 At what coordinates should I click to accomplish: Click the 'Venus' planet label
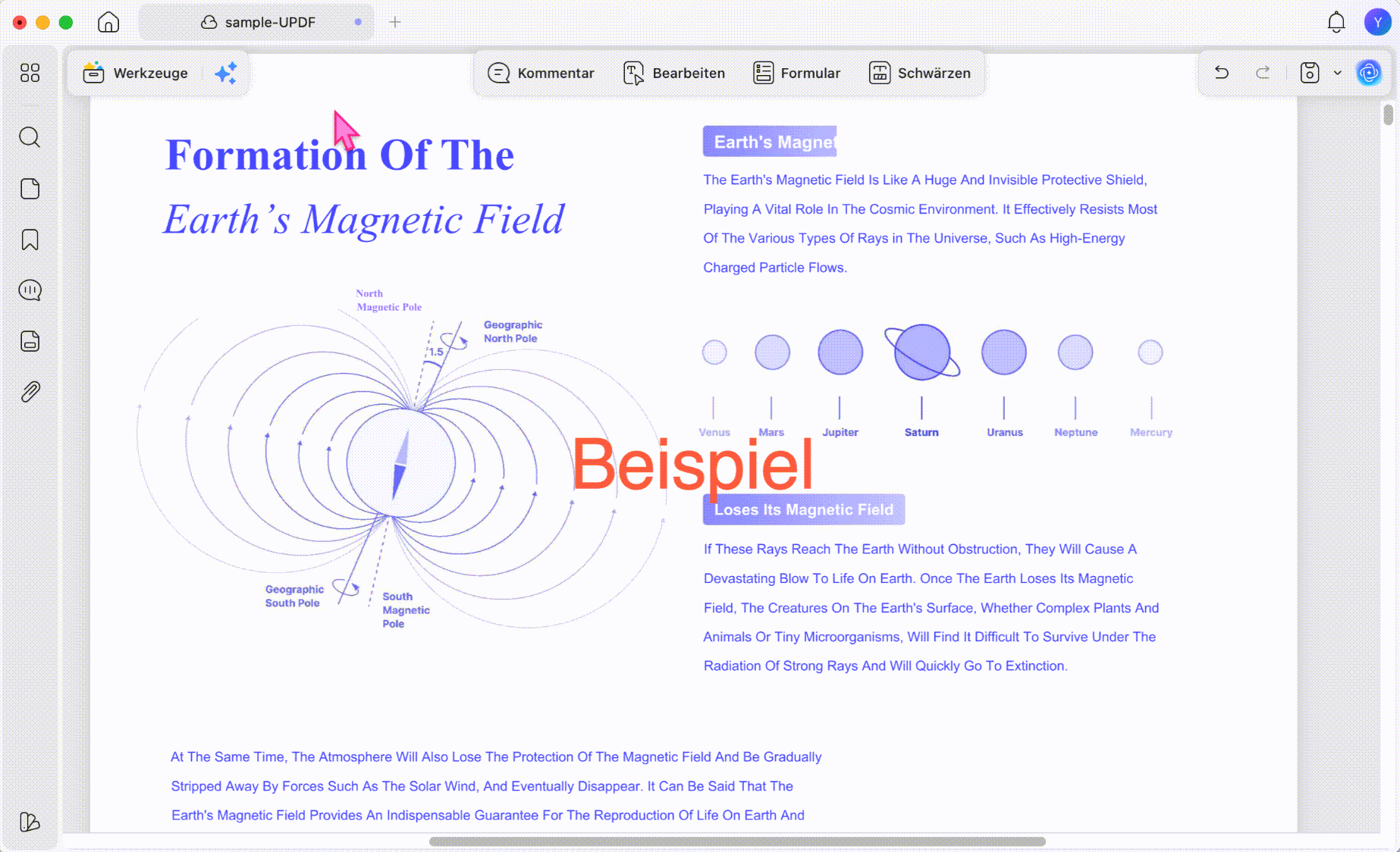pyautogui.click(x=714, y=432)
